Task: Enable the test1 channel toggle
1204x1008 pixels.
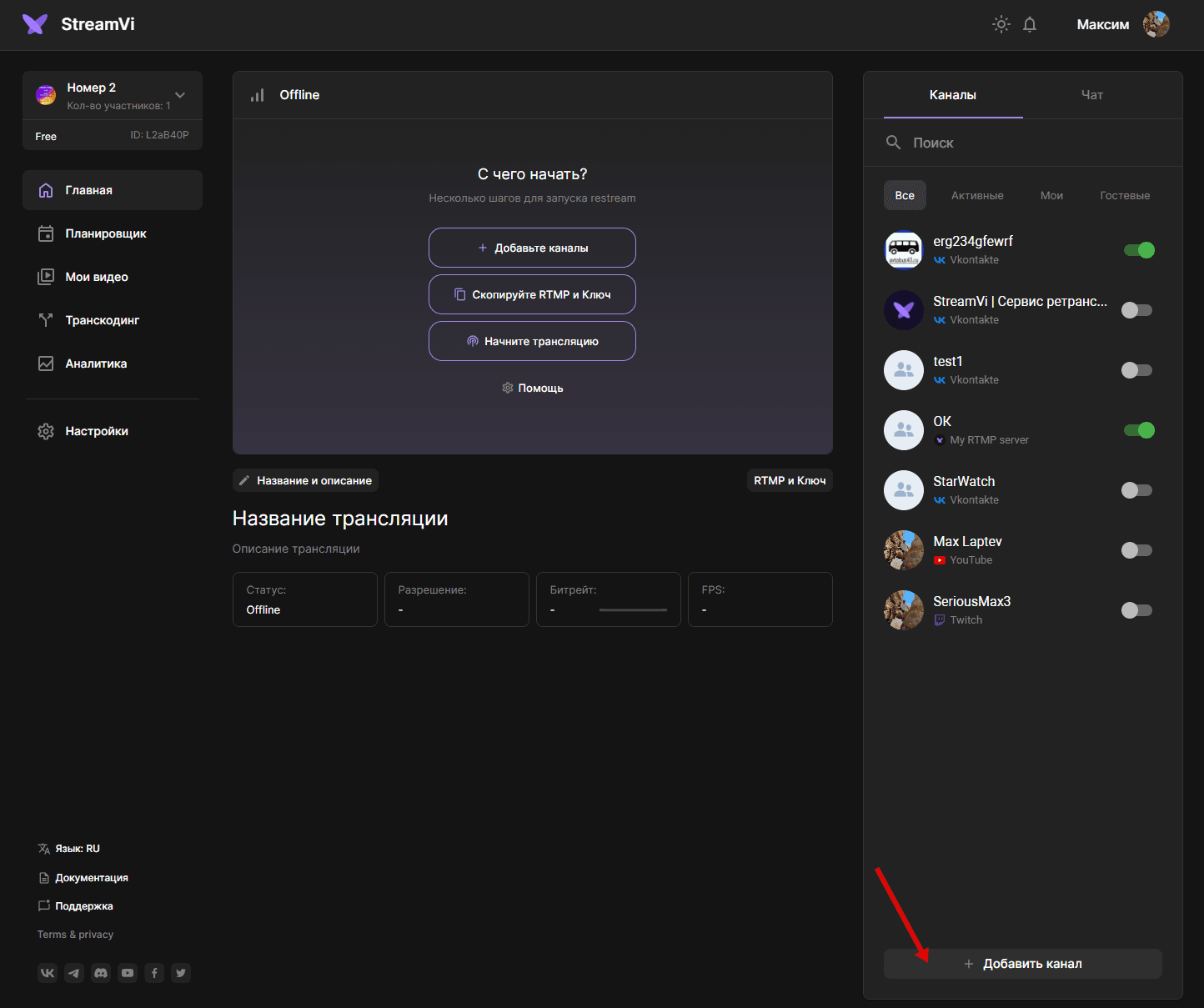Action: [1137, 370]
